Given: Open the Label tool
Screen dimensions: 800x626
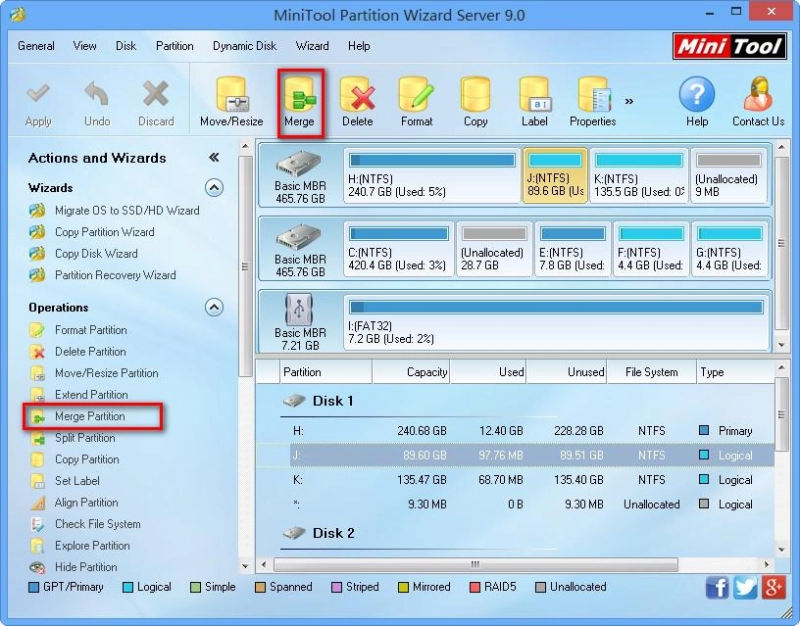Looking at the screenshot, I should [533, 97].
